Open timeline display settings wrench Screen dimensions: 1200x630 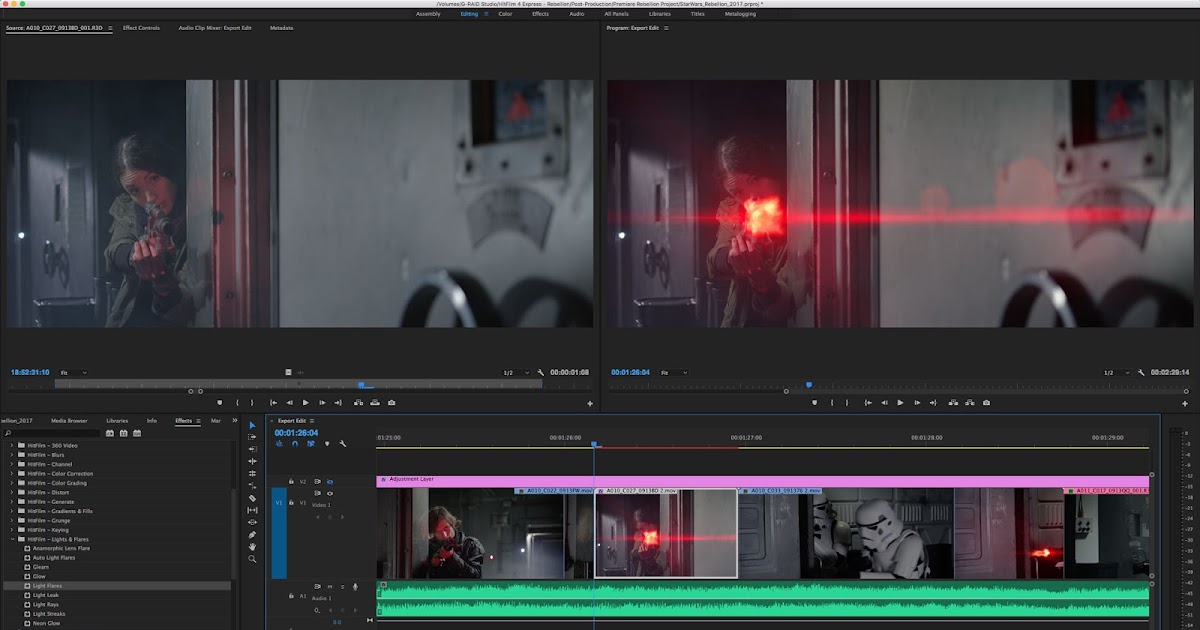[x=343, y=444]
